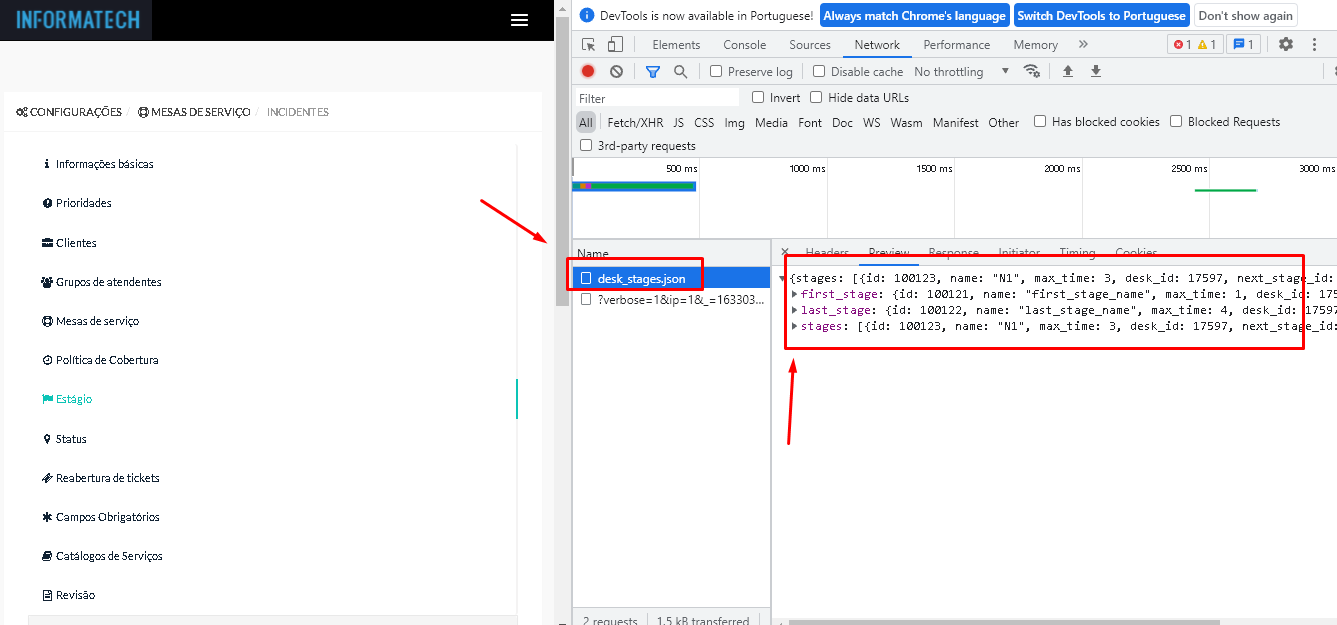Image resolution: width=1337 pixels, height=625 pixels.
Task: Check Has blocked cookies checkbox
Action: coord(1040,121)
